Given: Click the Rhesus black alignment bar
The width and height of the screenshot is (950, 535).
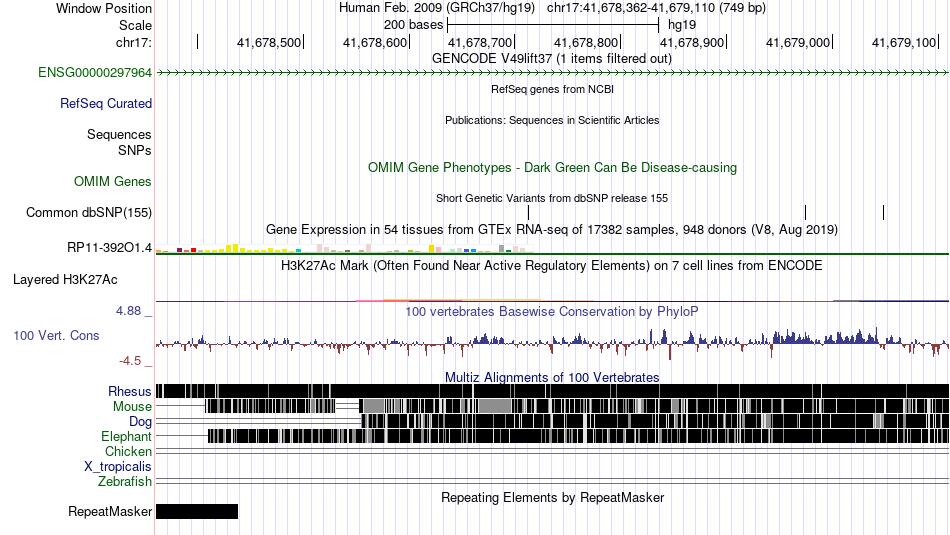Looking at the screenshot, I should click(x=553, y=391).
